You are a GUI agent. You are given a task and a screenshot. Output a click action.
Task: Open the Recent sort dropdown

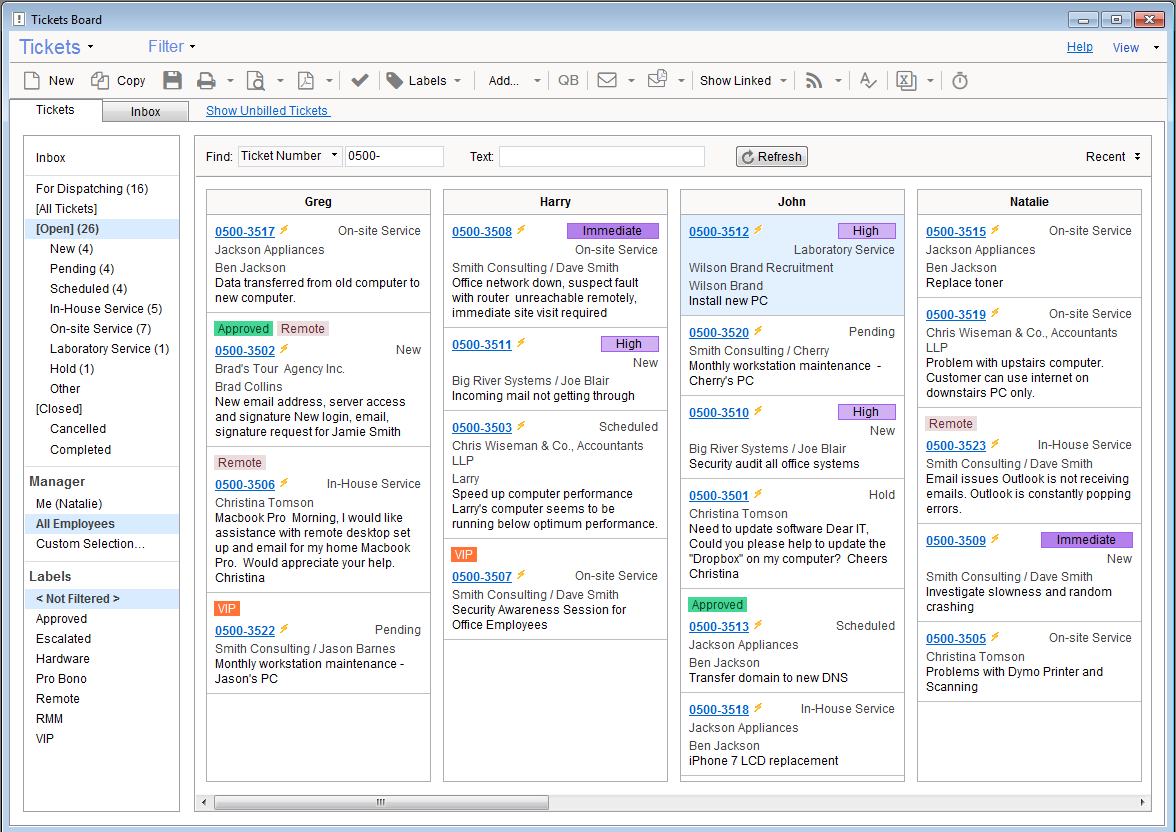pyautogui.click(x=1113, y=157)
